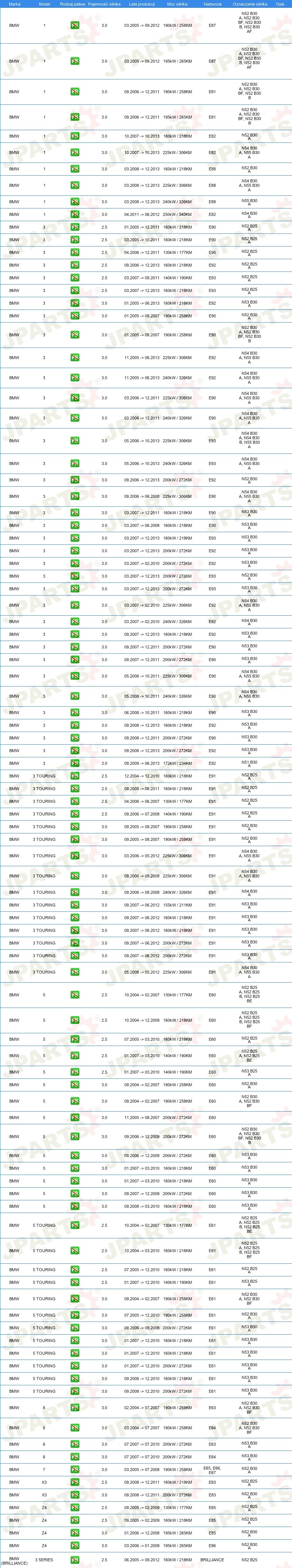Click fuel icon for 3 TOURING 130kW/177KM

point(74,802)
